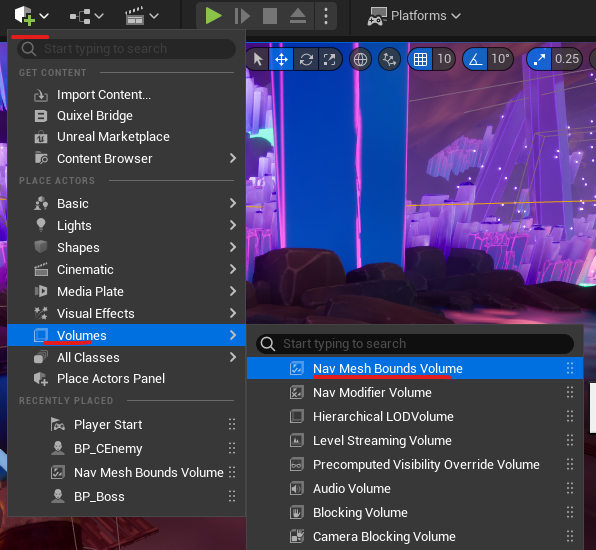Expand the Media Plate submenu
The height and width of the screenshot is (550, 596).
point(127,292)
